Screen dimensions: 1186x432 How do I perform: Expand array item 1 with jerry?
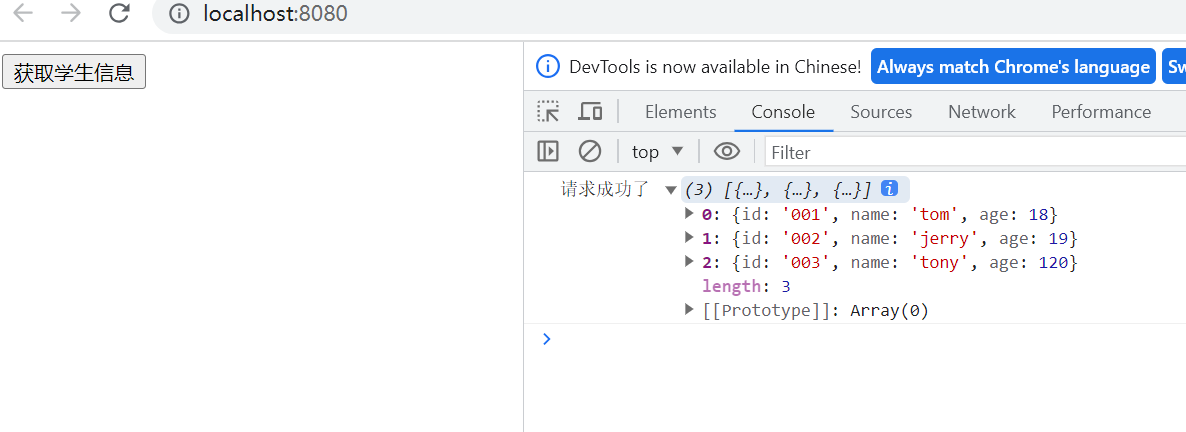pos(689,237)
